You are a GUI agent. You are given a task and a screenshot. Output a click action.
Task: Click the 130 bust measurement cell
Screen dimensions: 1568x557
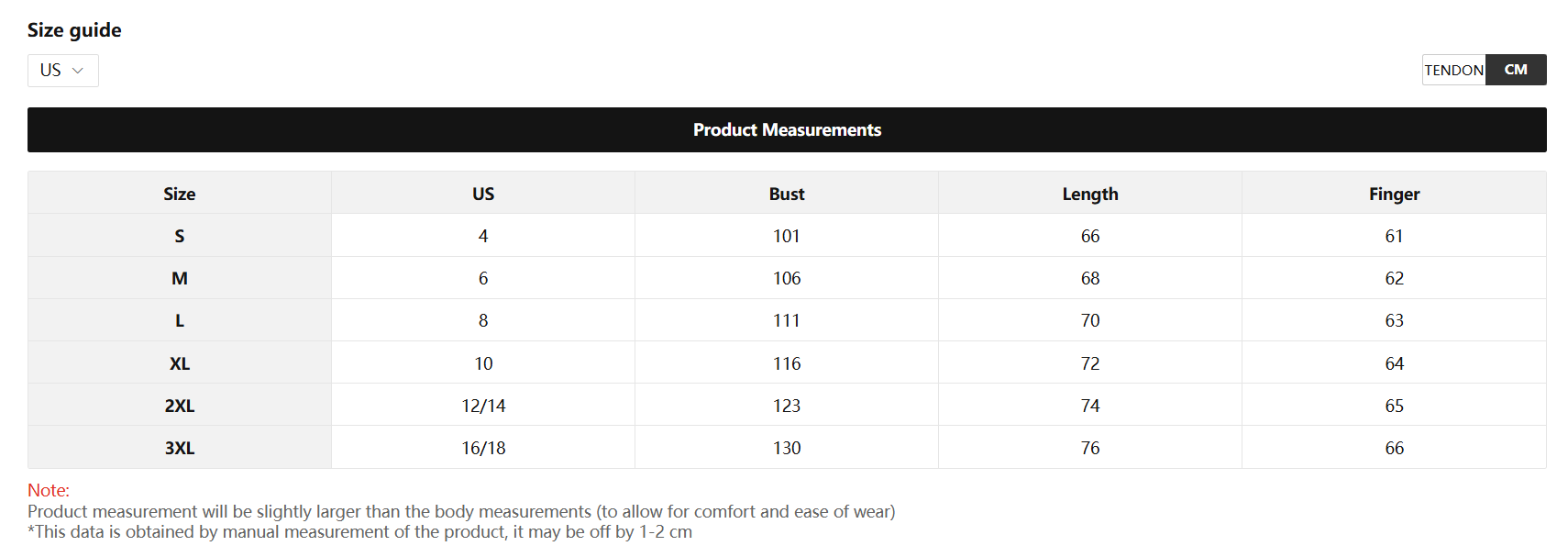[787, 448]
